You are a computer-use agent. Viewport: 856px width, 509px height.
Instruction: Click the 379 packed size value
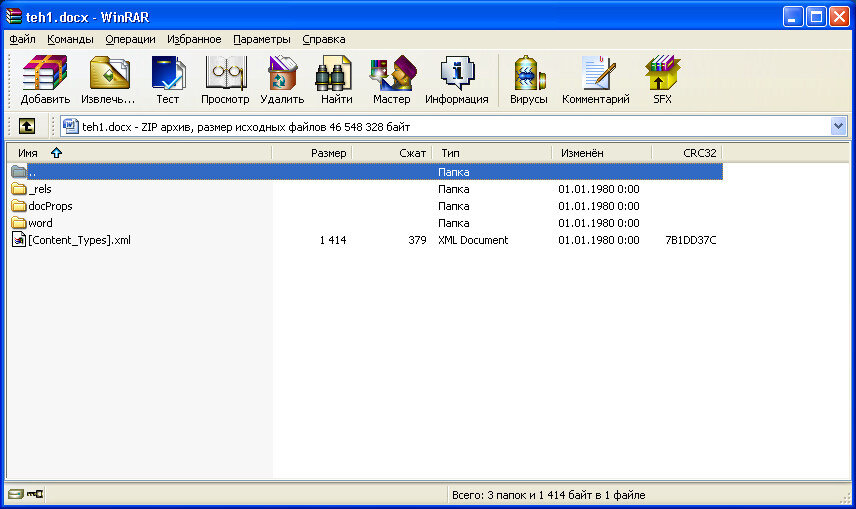tap(417, 240)
